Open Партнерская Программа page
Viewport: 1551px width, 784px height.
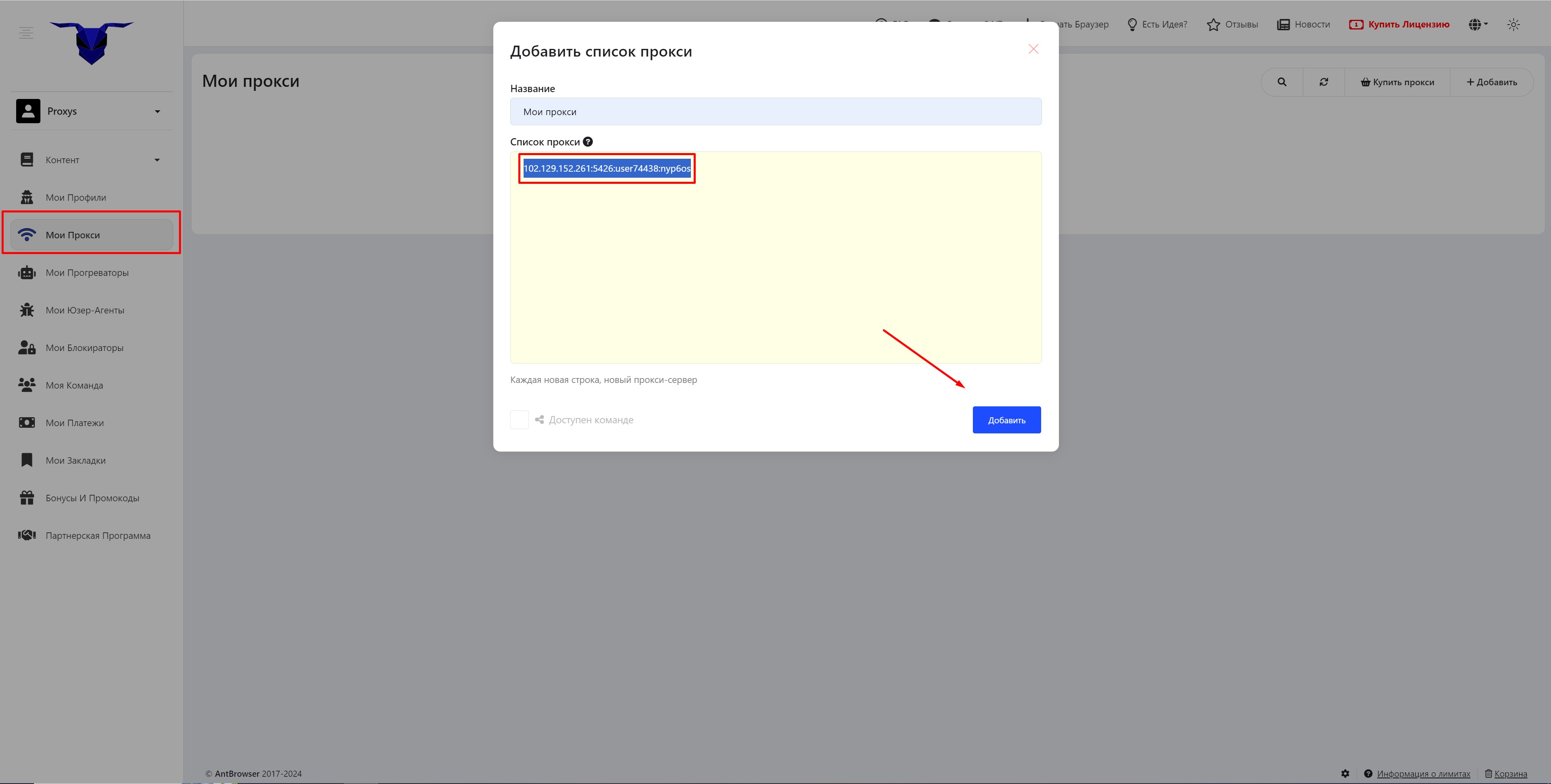coord(92,535)
